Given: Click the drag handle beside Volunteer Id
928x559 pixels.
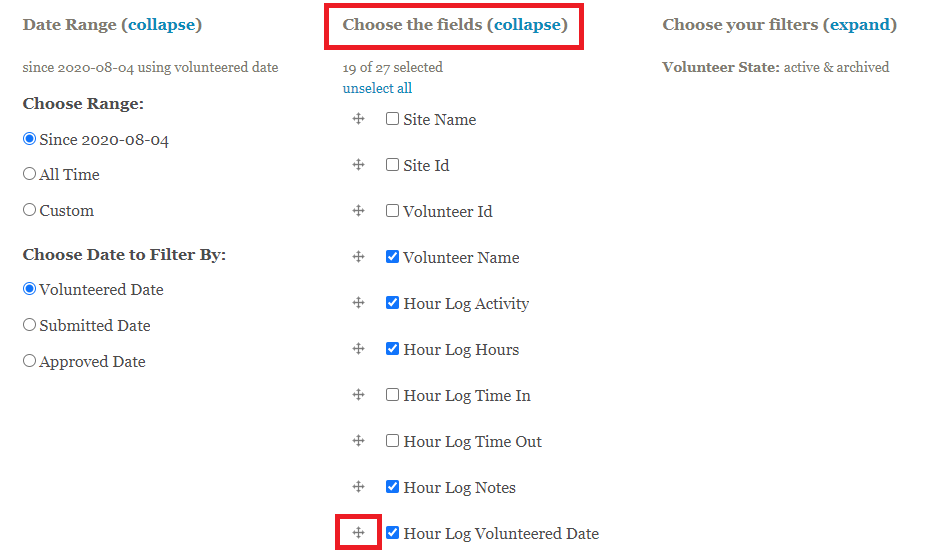Looking at the screenshot, I should 358,211.
